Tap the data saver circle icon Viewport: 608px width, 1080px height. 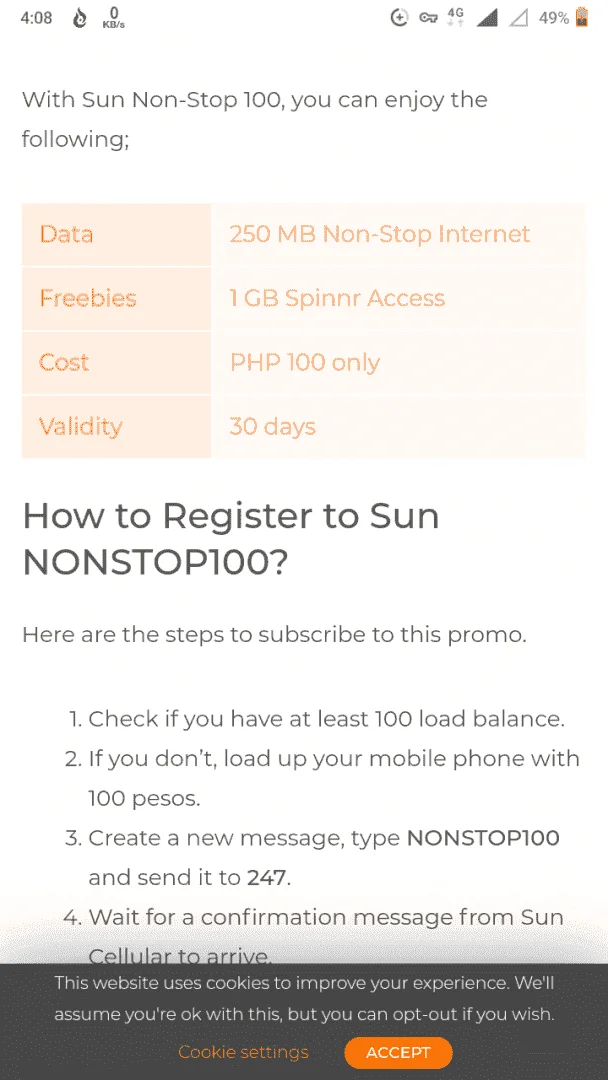point(399,18)
